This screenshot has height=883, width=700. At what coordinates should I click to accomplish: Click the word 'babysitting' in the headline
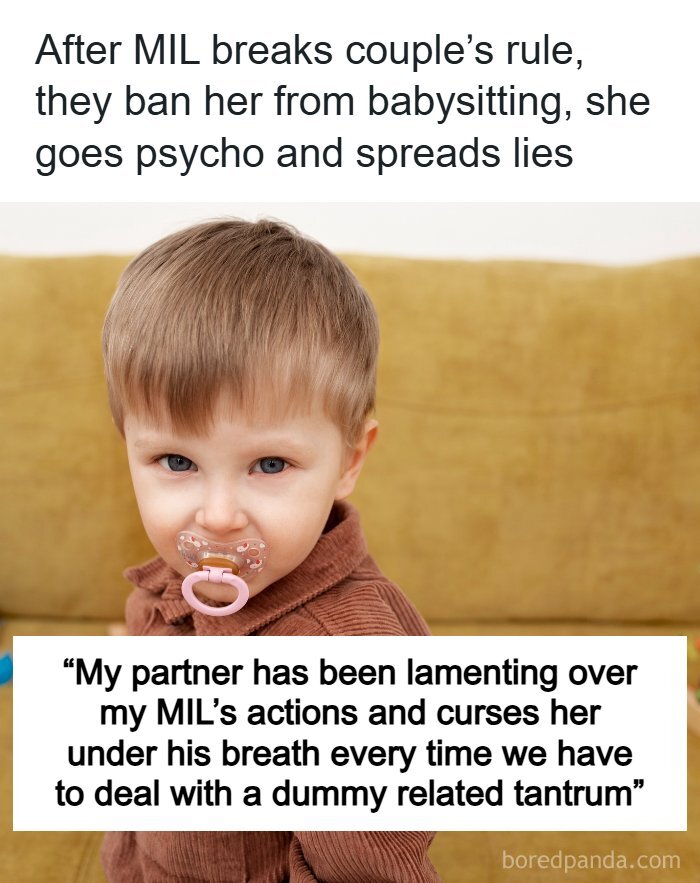tap(464, 104)
